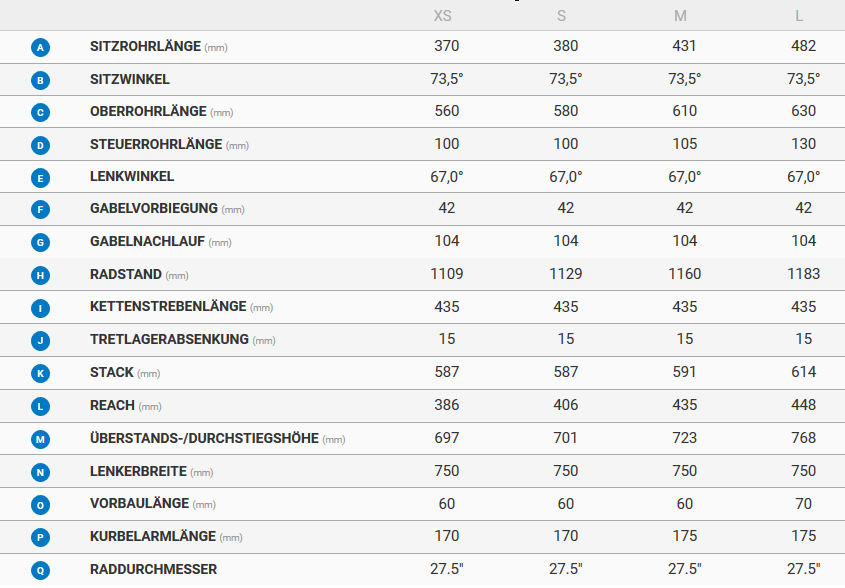The width and height of the screenshot is (845, 588).
Task: Click the E icon beside Lenkwinkel
Action: click(x=40, y=178)
